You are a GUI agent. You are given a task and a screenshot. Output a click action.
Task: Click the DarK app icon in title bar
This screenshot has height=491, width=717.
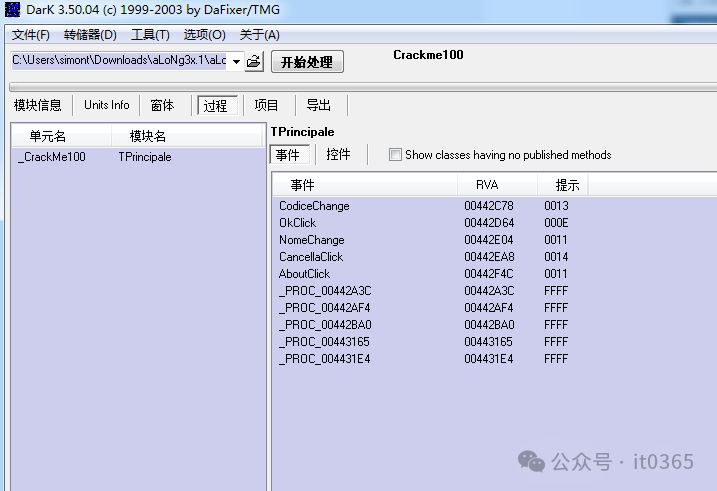[x=10, y=11]
